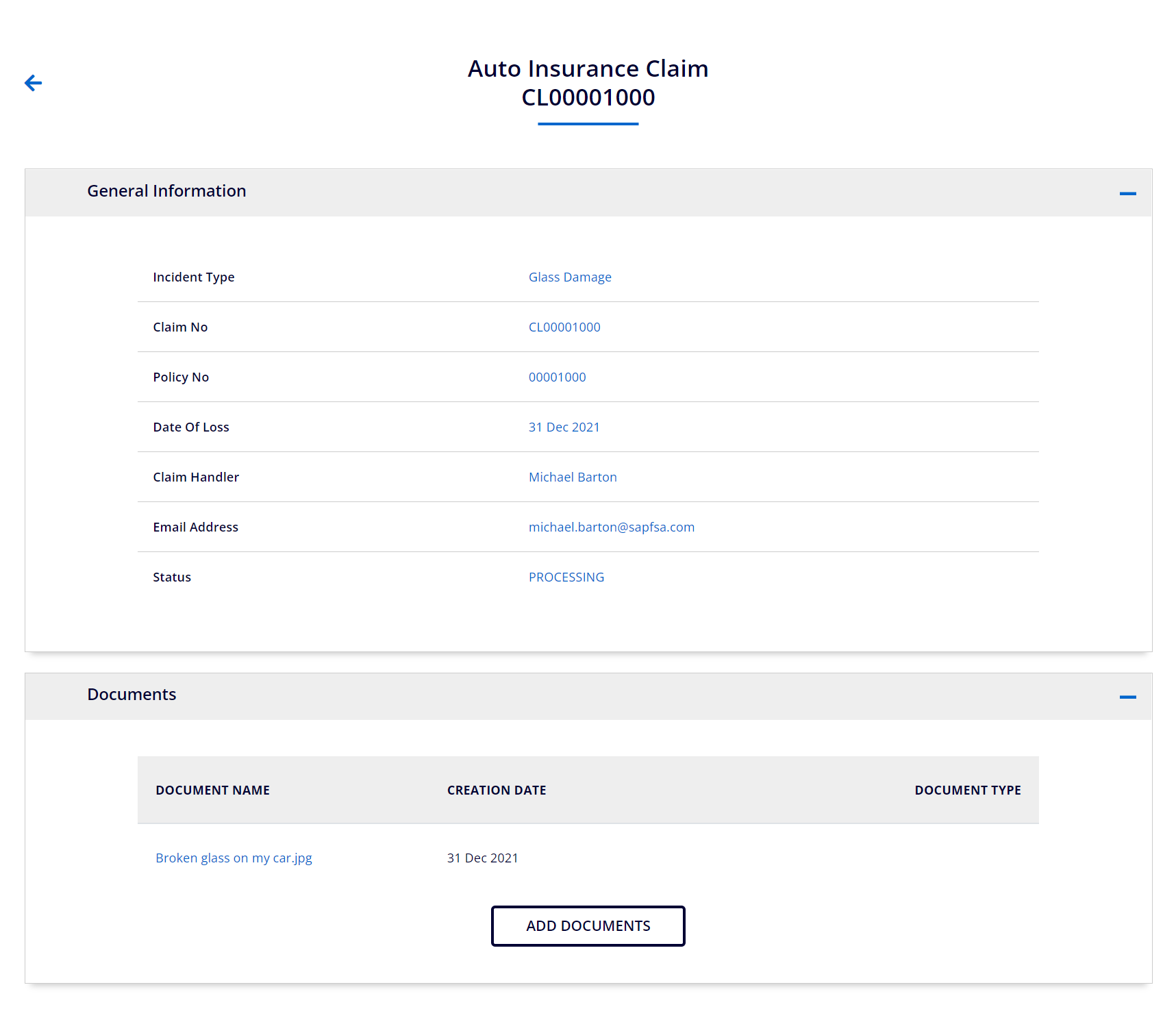This screenshot has width=1176, height=1009.
Task: Click the Michael Barton claim handler name
Action: coord(573,477)
